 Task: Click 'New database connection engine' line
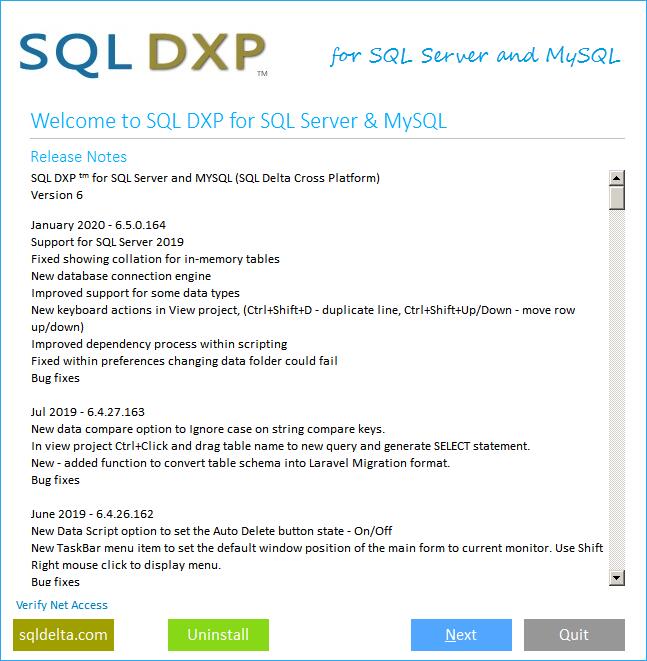click(121, 276)
